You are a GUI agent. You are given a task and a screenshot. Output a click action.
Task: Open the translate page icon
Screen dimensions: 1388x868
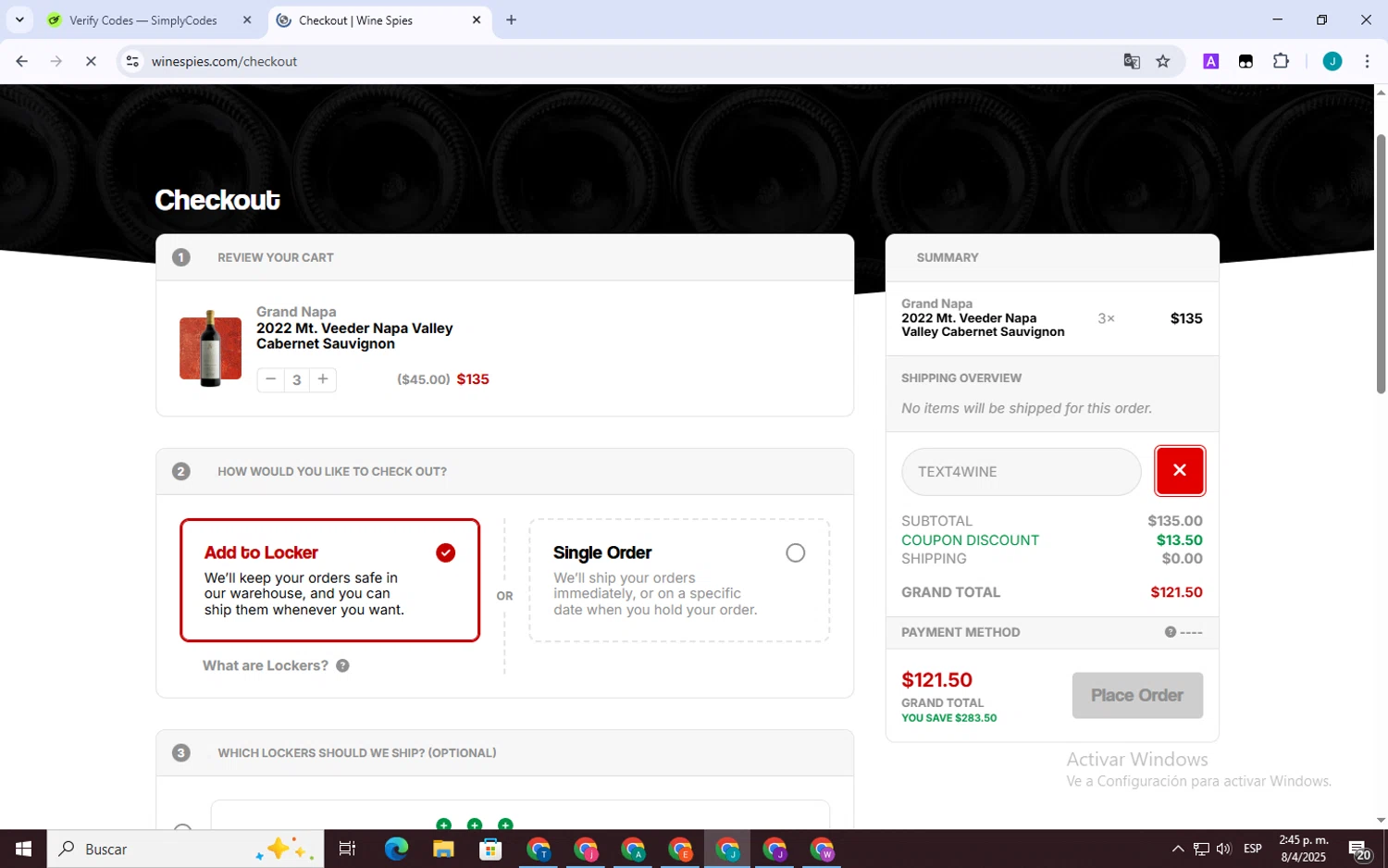[1132, 62]
